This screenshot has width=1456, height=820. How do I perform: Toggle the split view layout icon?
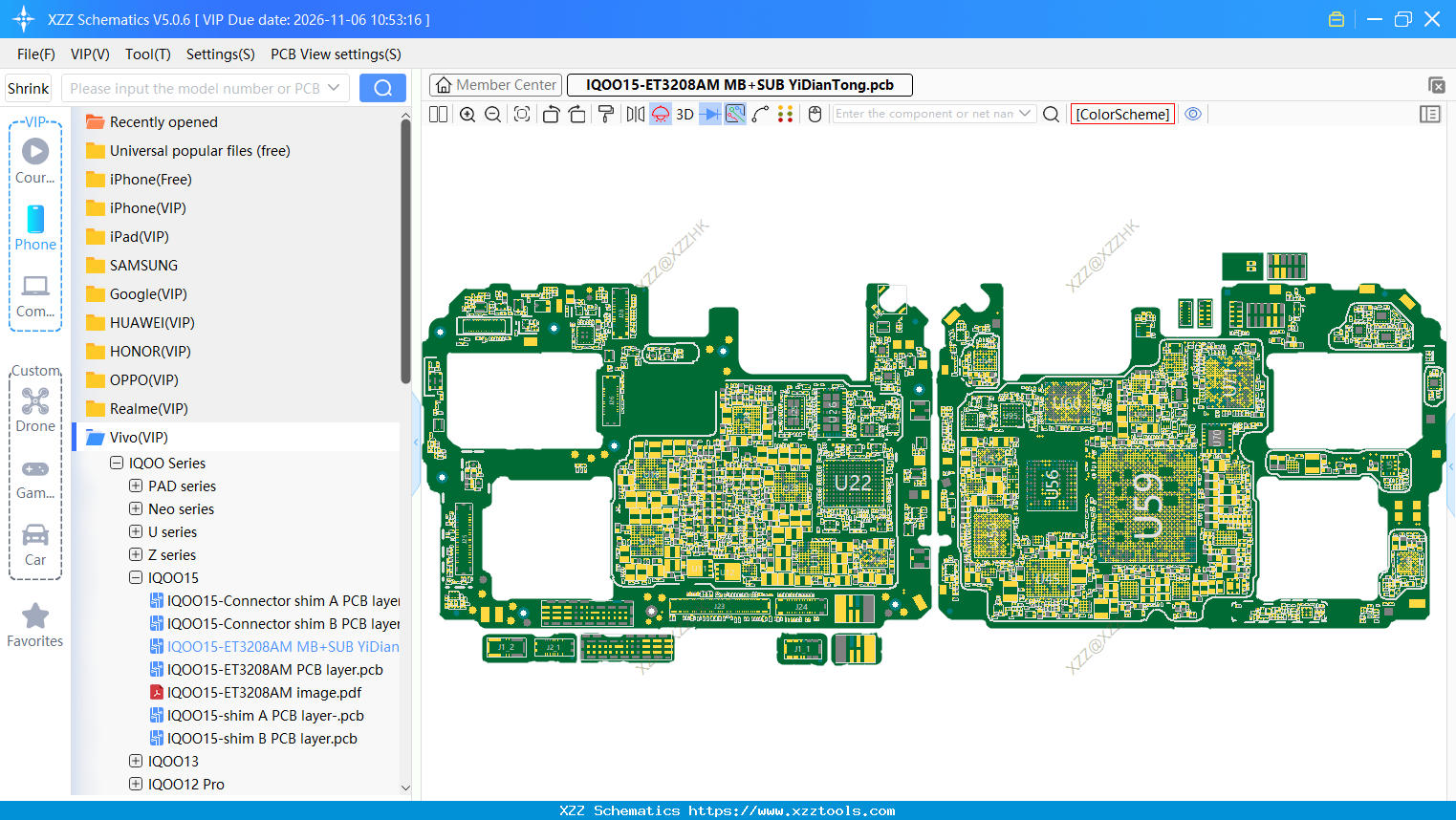(438, 115)
